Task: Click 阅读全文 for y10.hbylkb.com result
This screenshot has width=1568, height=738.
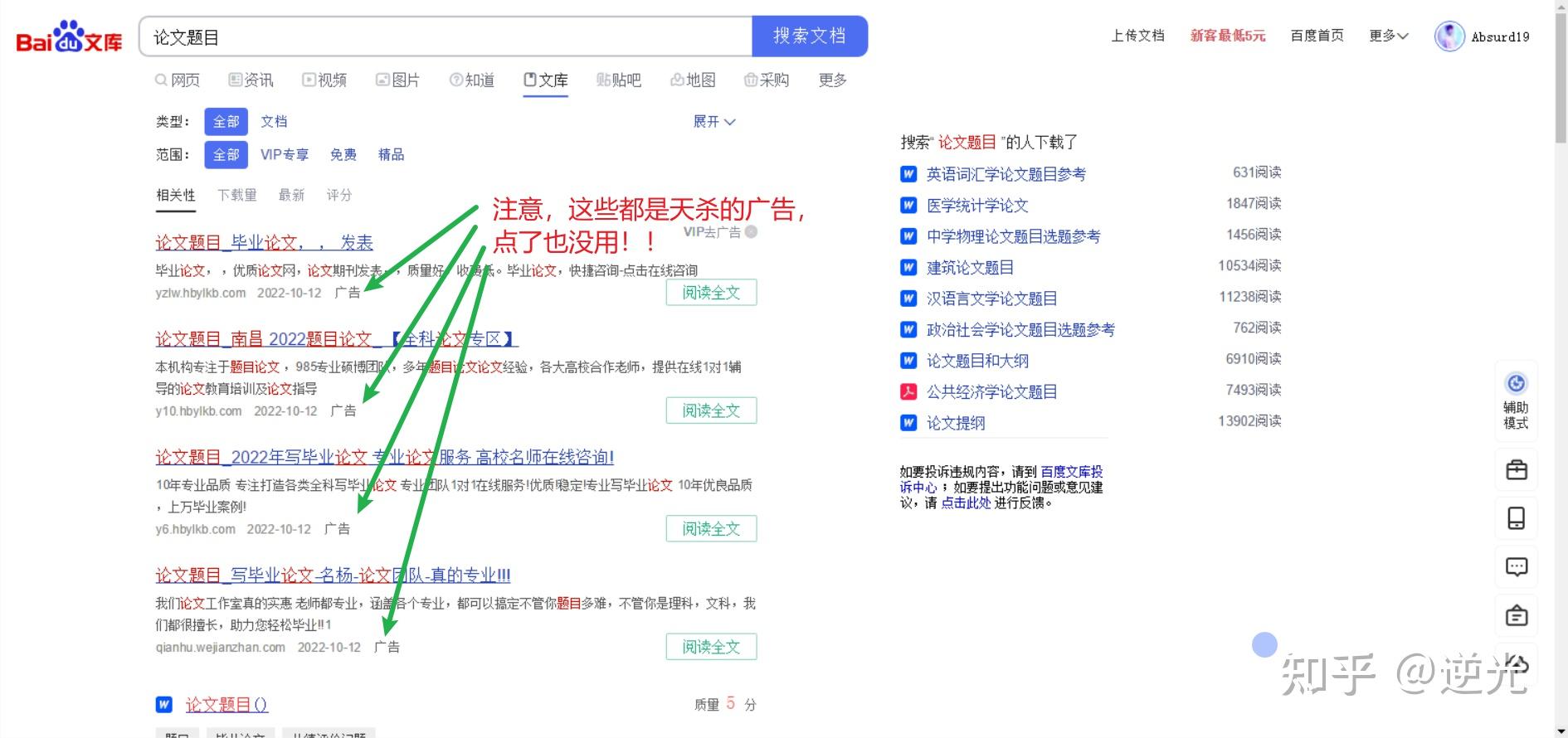Action: (711, 410)
